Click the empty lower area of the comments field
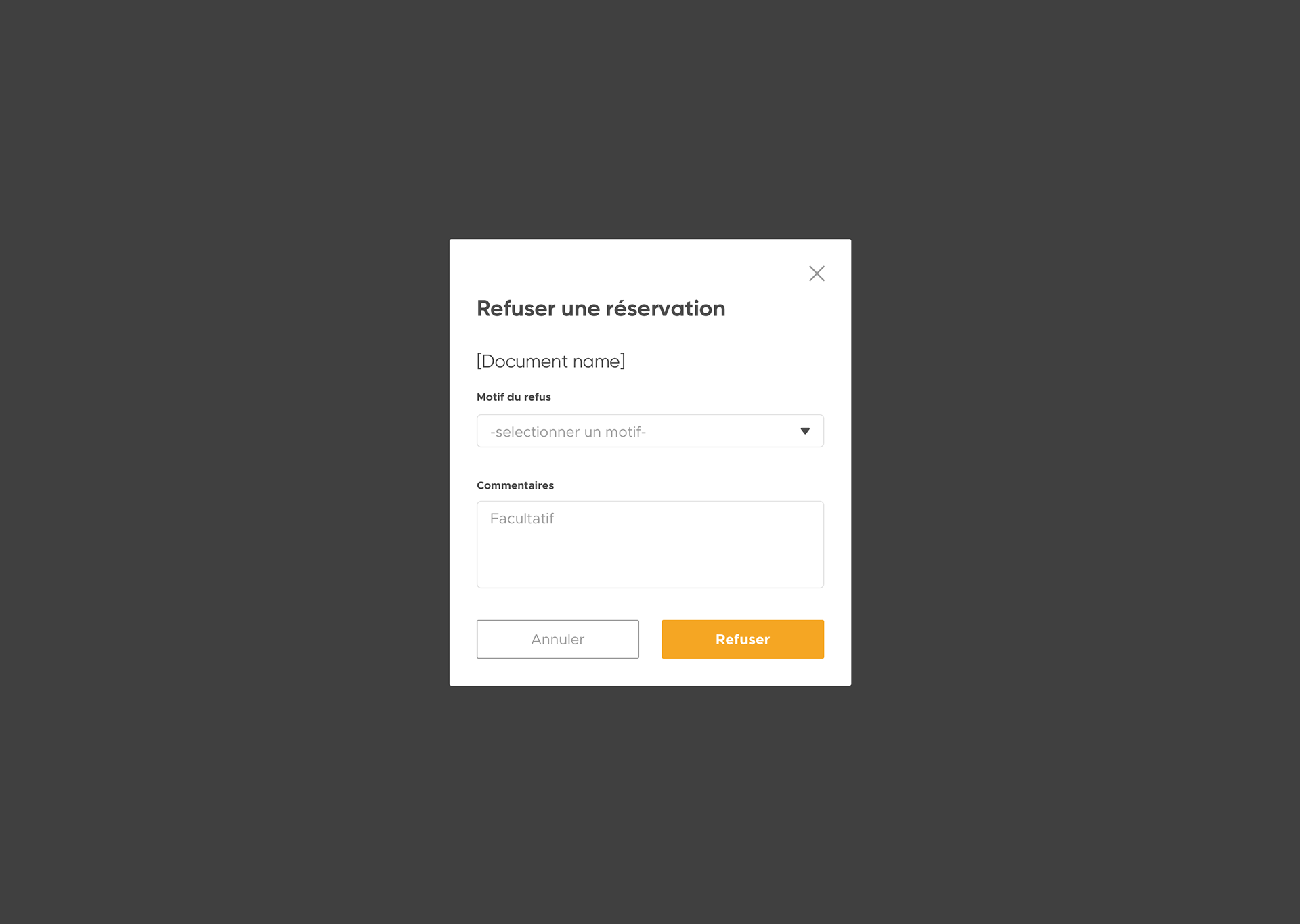Viewport: 1300px width, 924px height. click(650, 565)
